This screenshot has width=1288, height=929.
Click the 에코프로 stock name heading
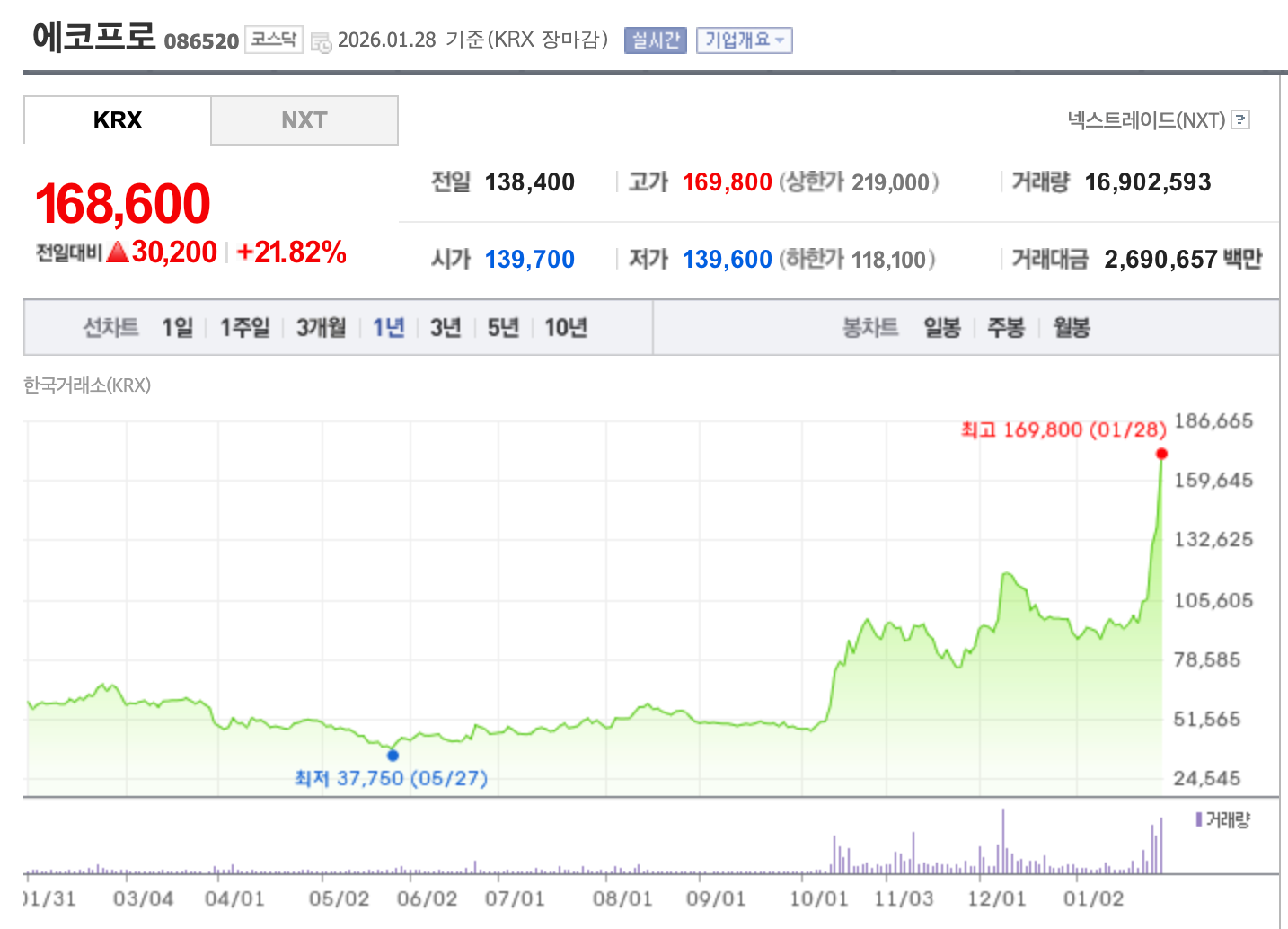93,37
